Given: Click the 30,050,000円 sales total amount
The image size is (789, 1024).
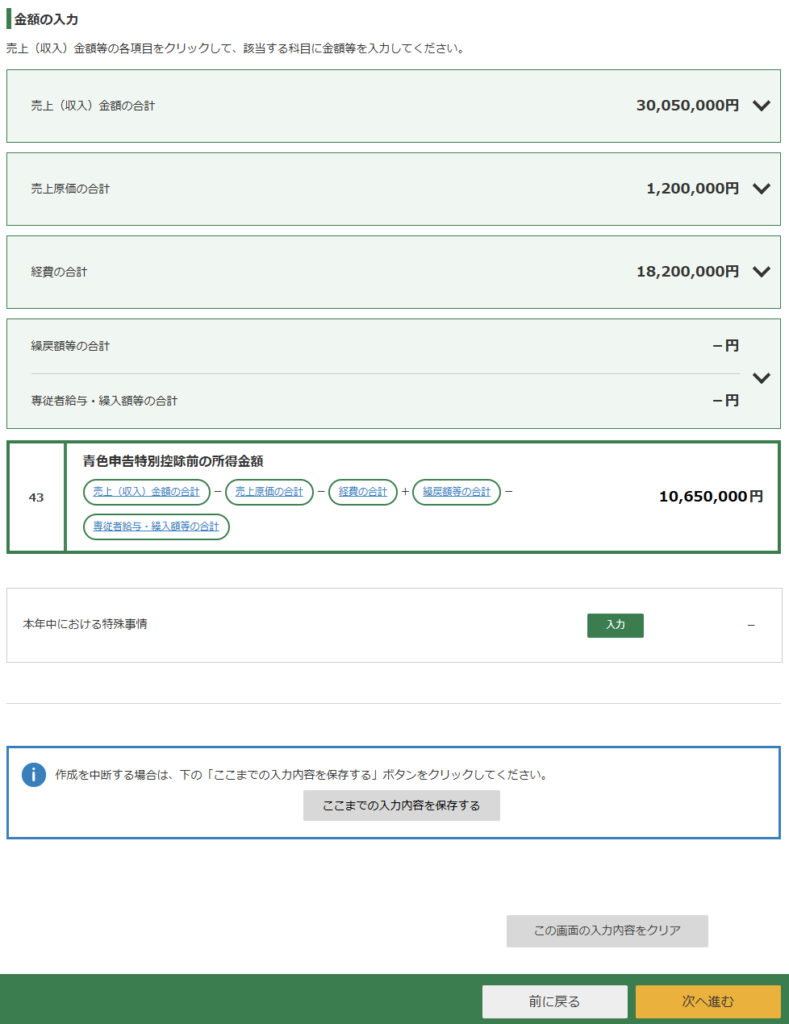Looking at the screenshot, I should tap(687, 106).
